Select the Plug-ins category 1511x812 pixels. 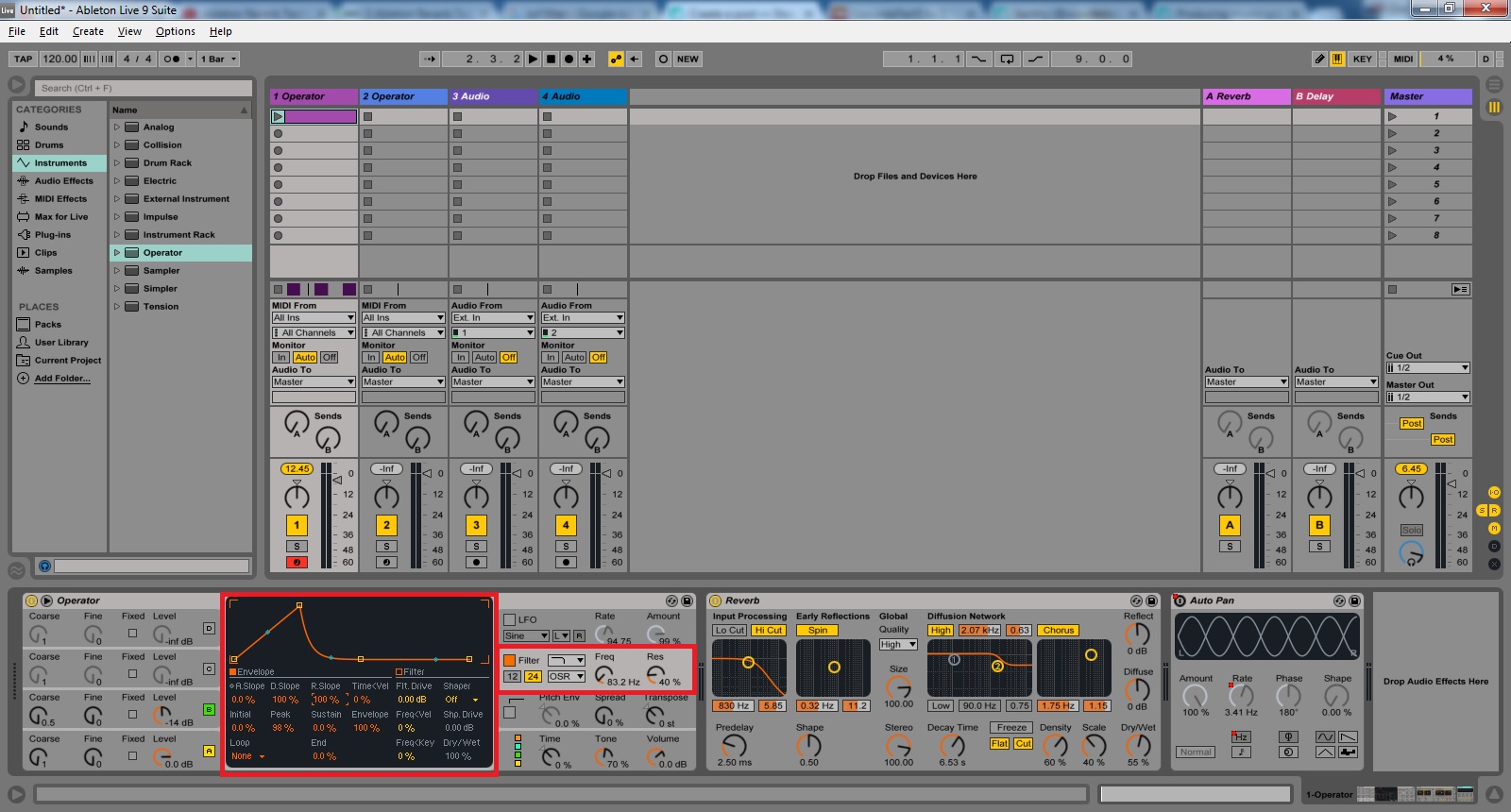click(53, 235)
